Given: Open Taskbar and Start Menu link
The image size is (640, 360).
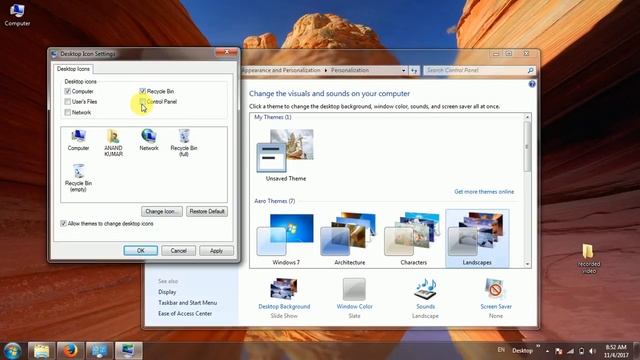Looking at the screenshot, I should [x=187, y=302].
